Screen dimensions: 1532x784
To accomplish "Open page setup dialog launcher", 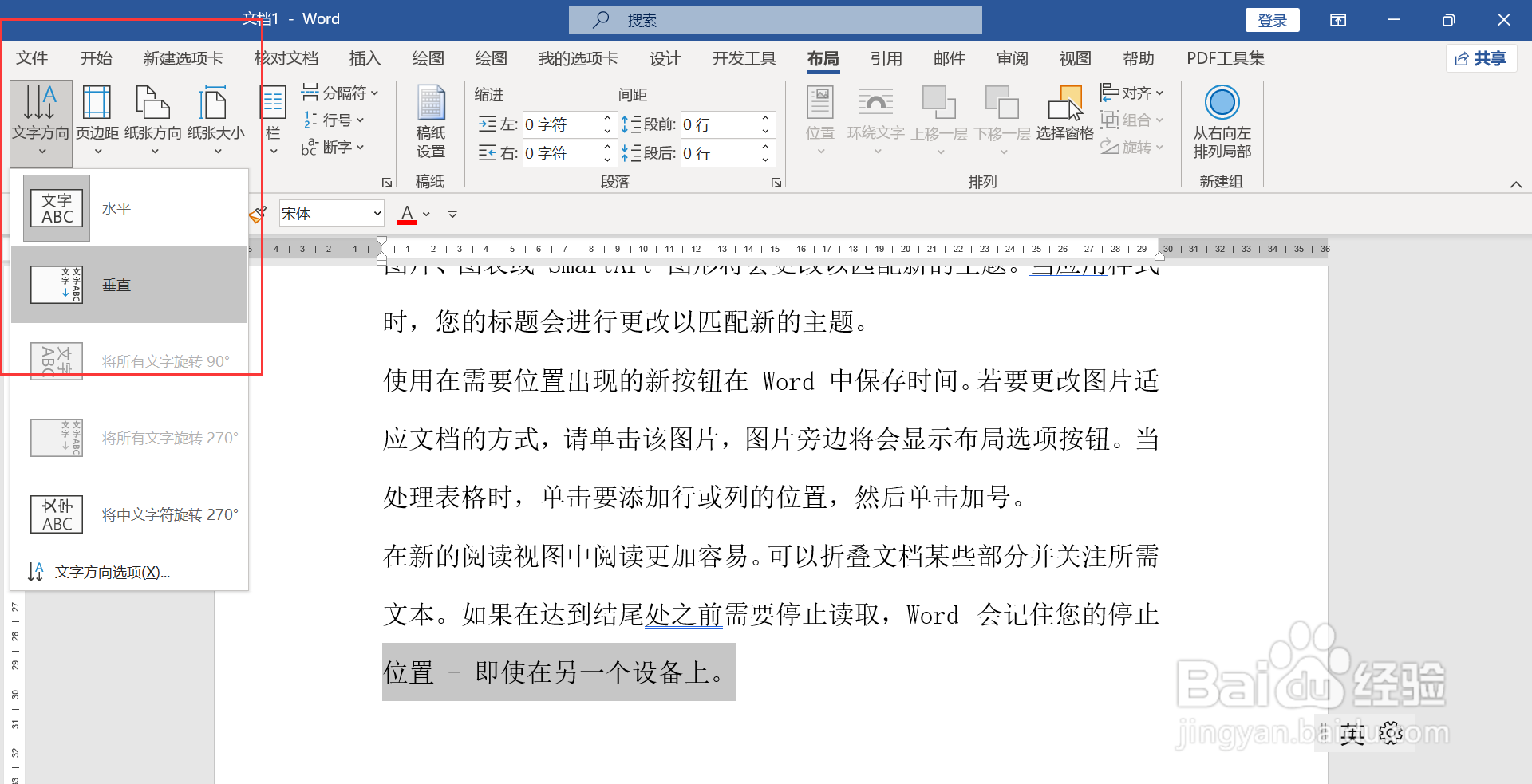I will click(387, 183).
